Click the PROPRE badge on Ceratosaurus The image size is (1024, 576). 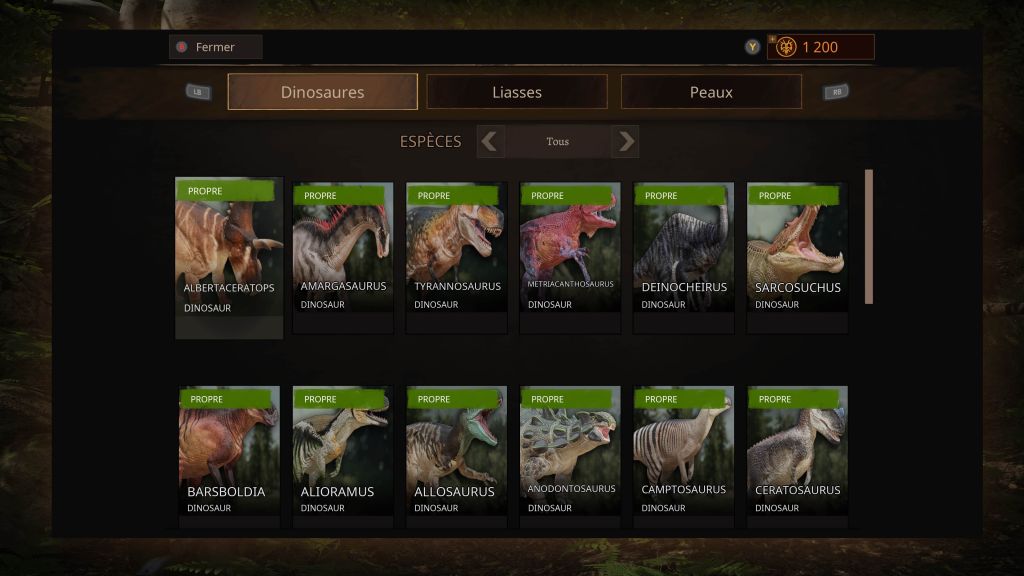(793, 399)
